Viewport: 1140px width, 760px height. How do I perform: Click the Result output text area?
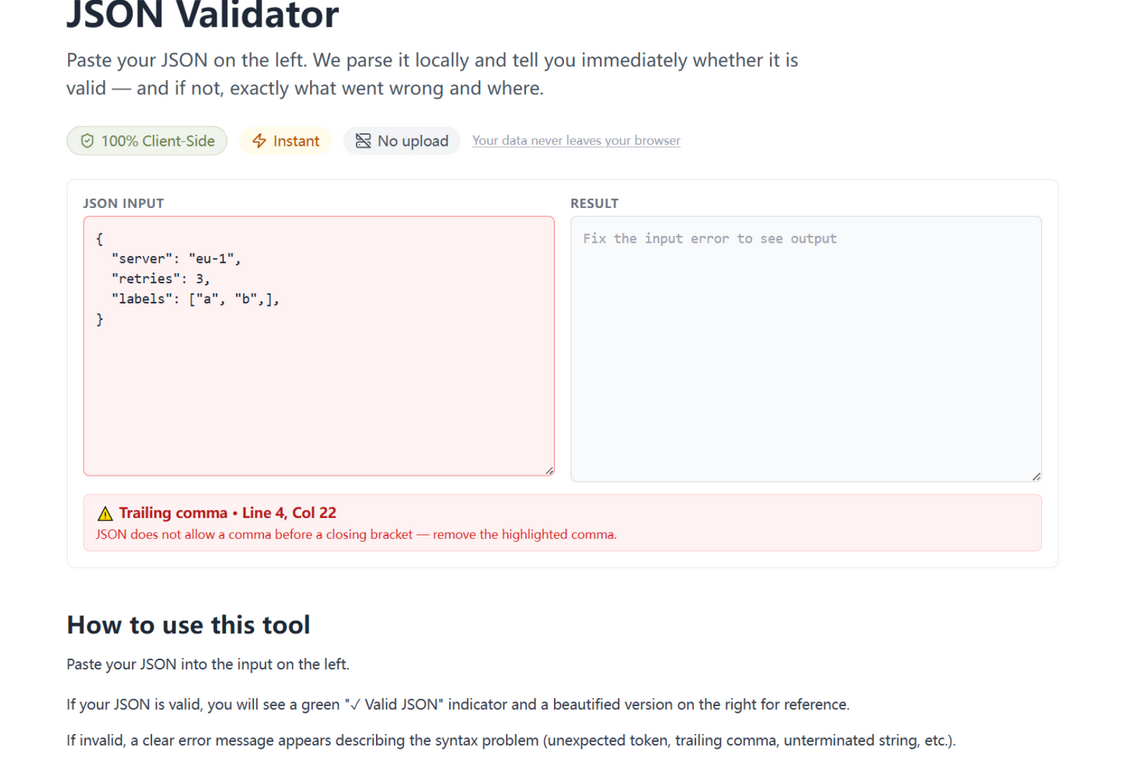(x=806, y=349)
